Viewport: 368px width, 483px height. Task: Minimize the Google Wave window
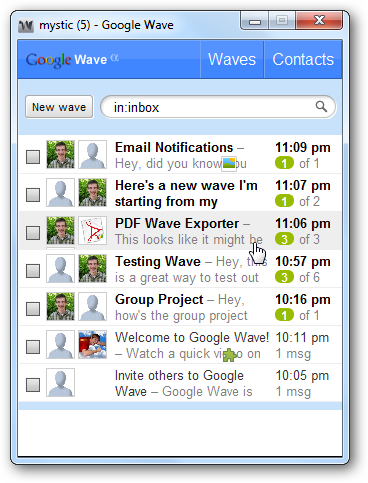tap(255, 22)
